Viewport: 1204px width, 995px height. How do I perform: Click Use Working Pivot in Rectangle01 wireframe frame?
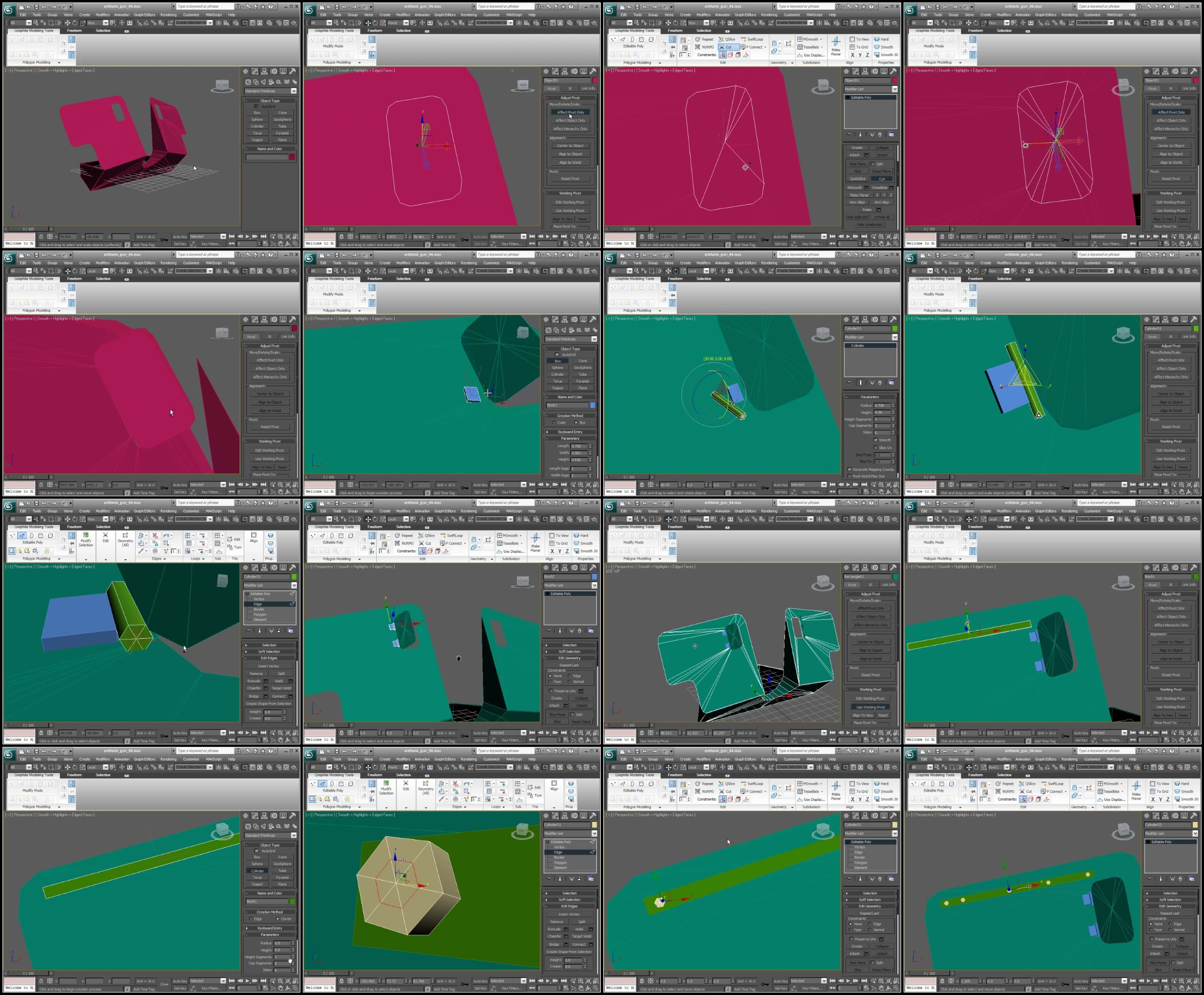tap(870, 707)
